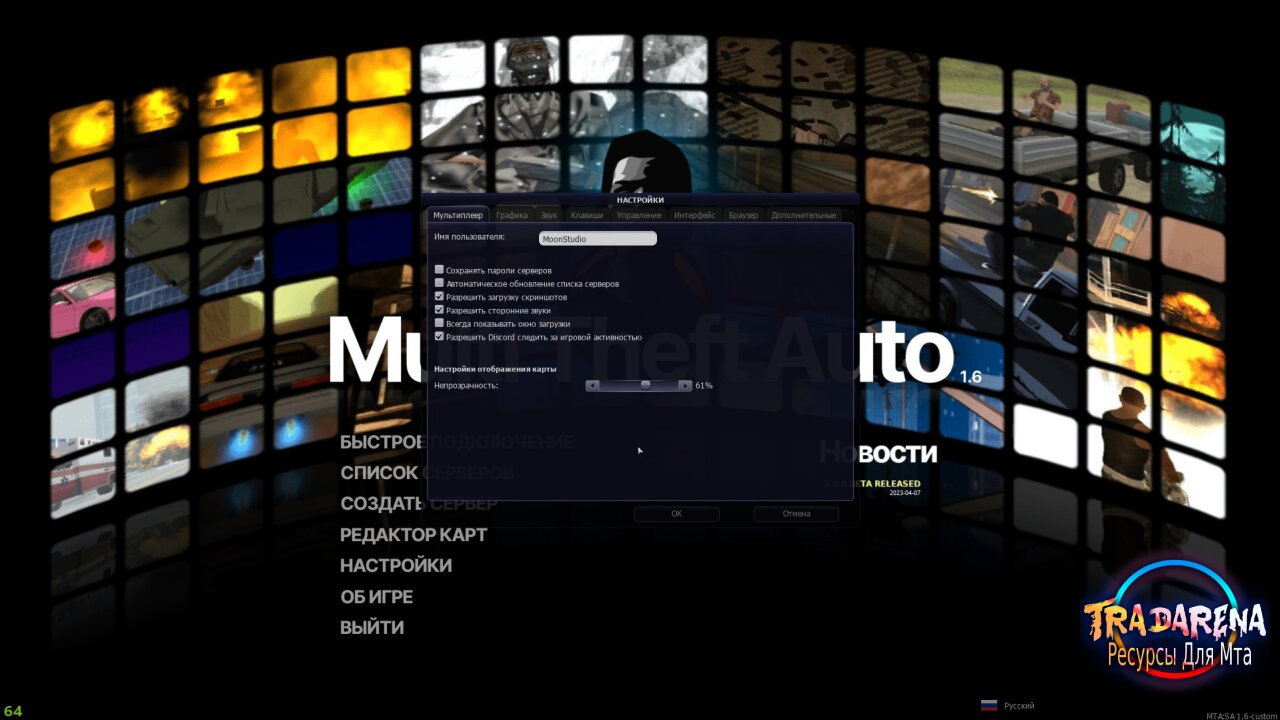Click opacity slider left arrow

pyautogui.click(x=592, y=385)
